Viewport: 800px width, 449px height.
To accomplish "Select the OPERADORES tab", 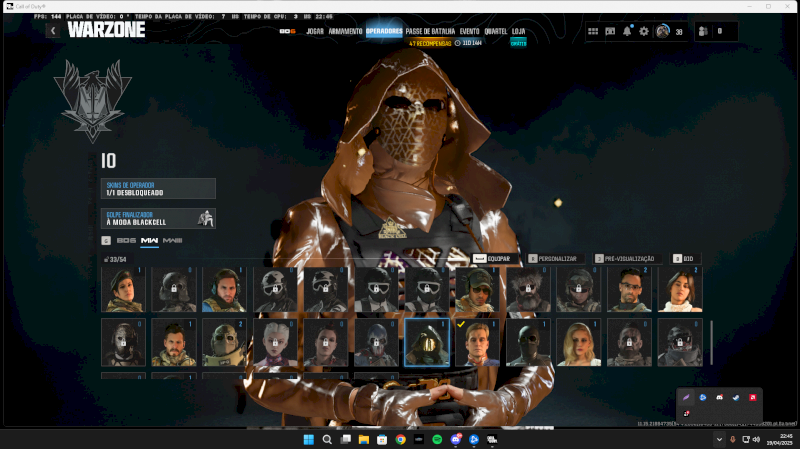I will (x=384, y=31).
